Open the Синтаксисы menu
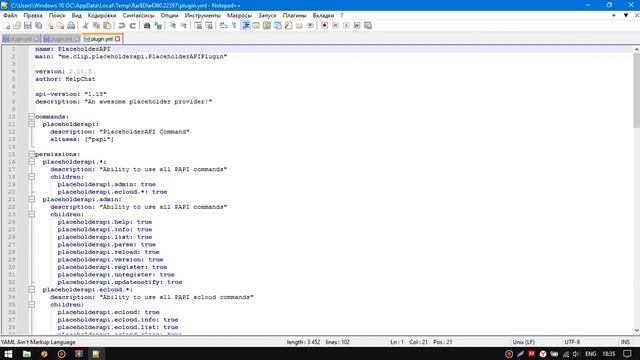 coord(138,16)
